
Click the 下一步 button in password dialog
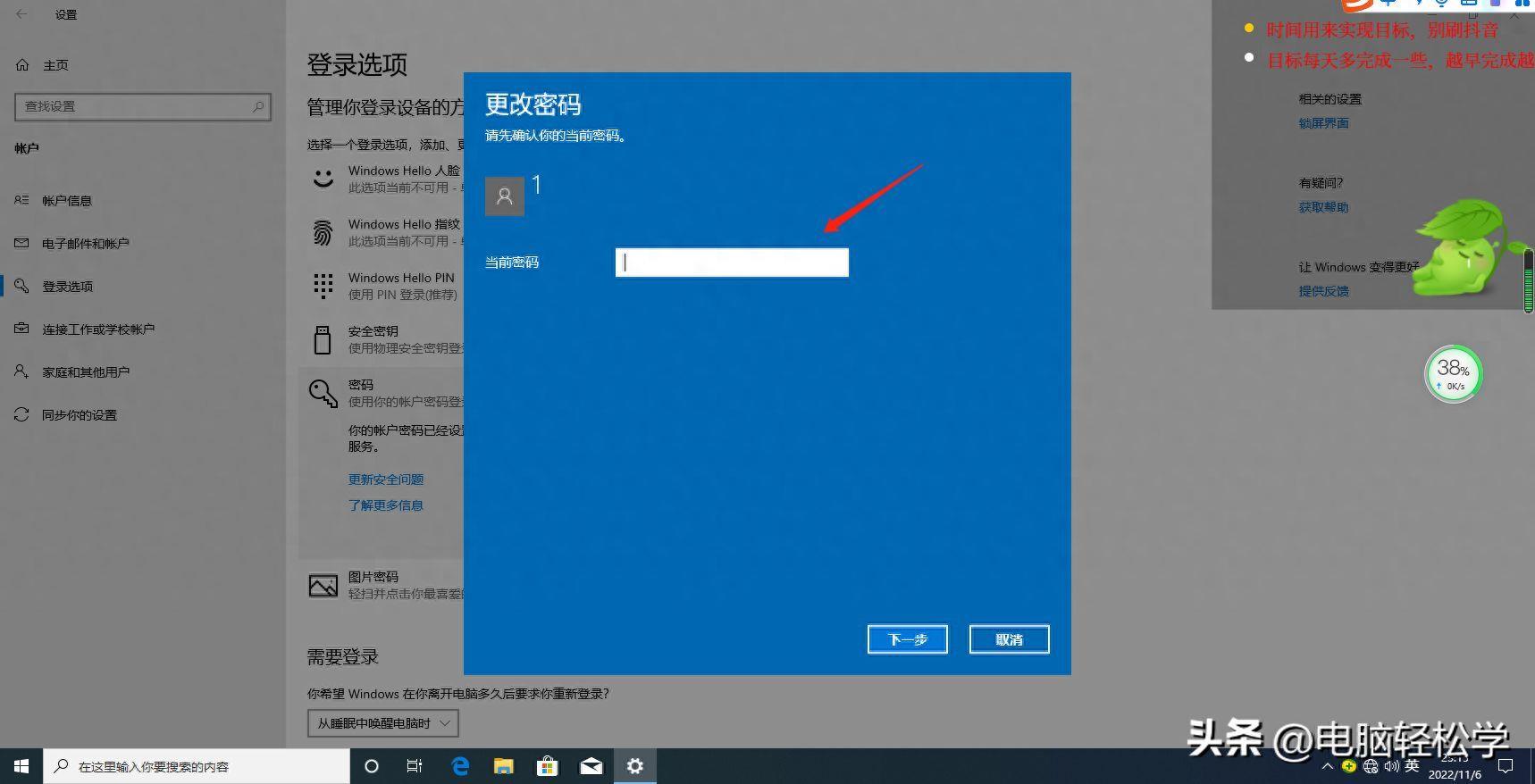(x=907, y=639)
